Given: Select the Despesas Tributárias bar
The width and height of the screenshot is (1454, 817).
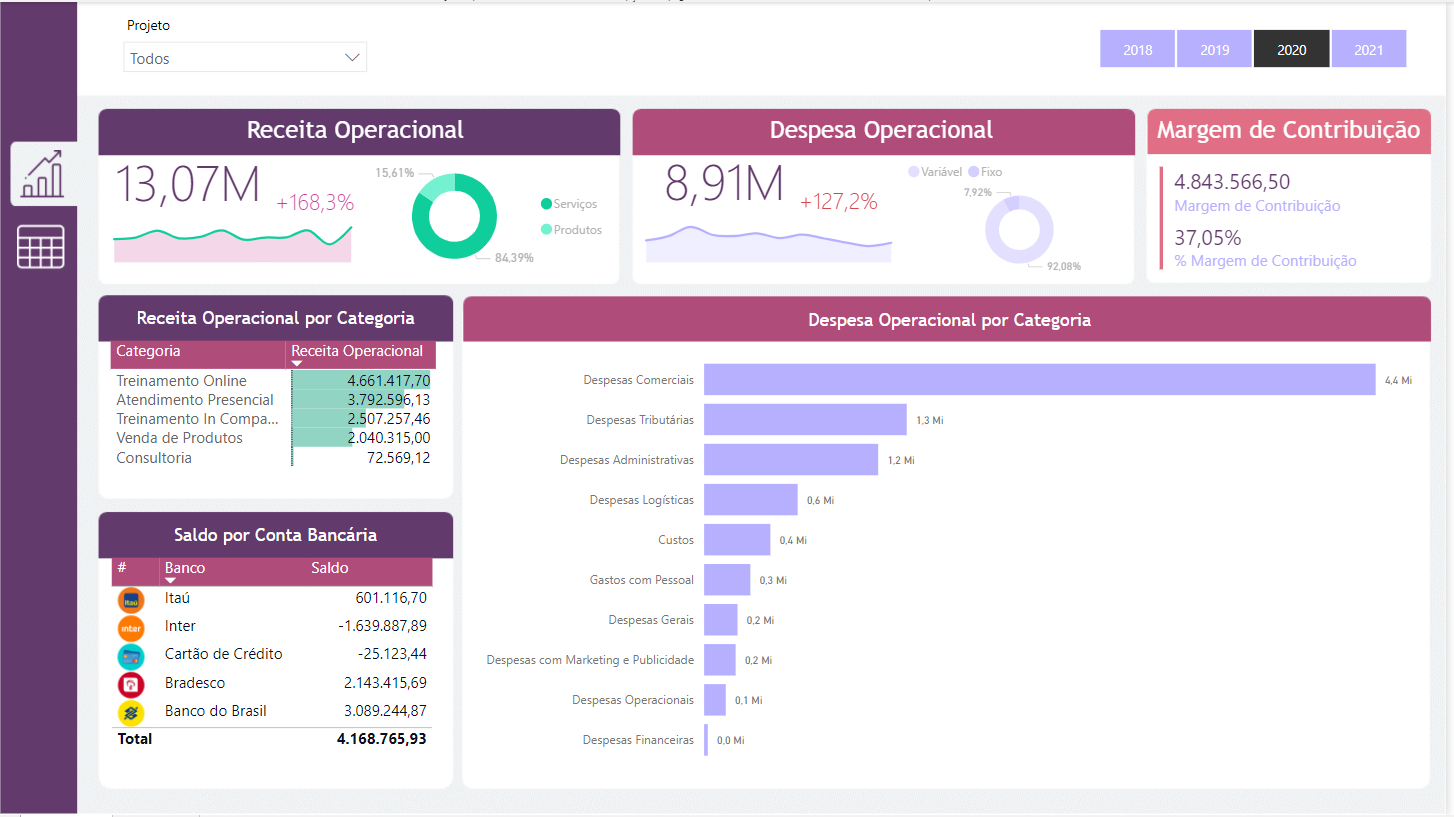Looking at the screenshot, I should click(805, 420).
